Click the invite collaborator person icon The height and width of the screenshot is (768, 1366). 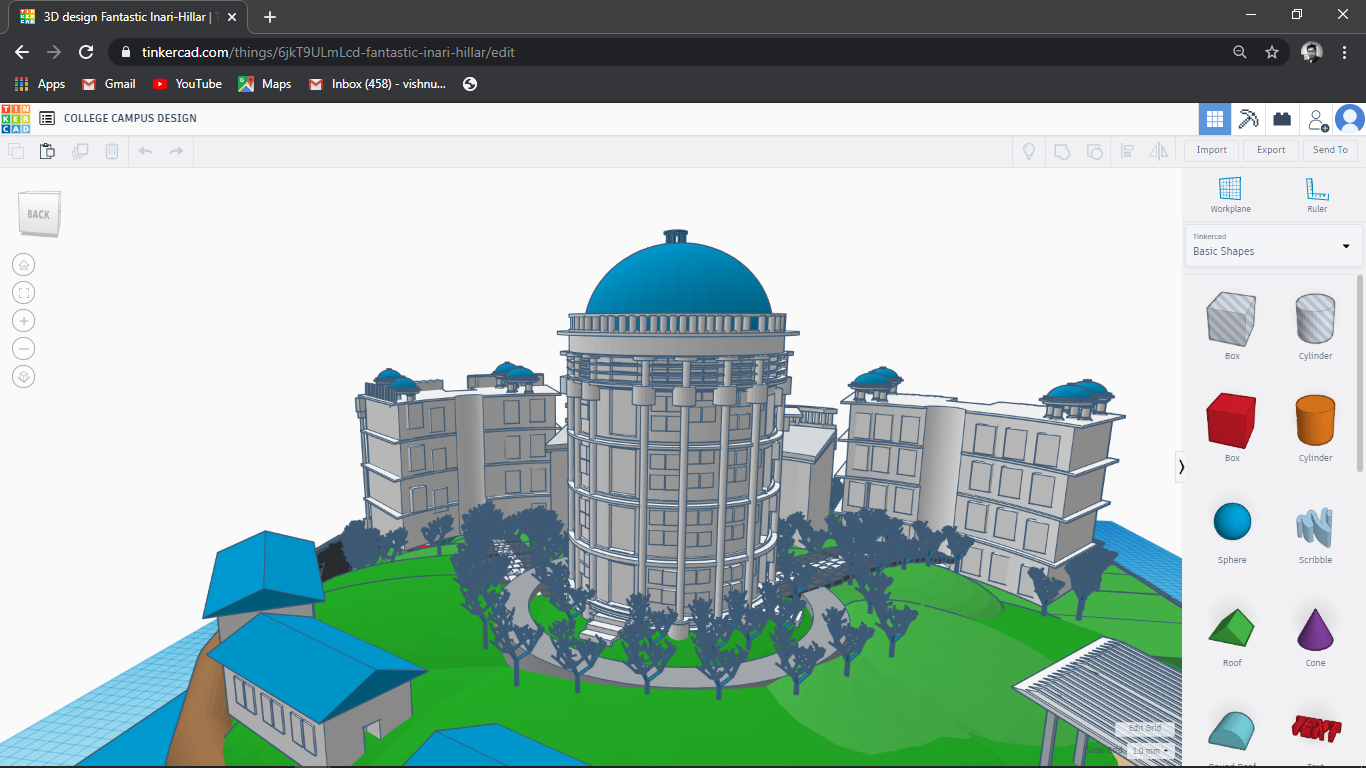(x=1317, y=120)
